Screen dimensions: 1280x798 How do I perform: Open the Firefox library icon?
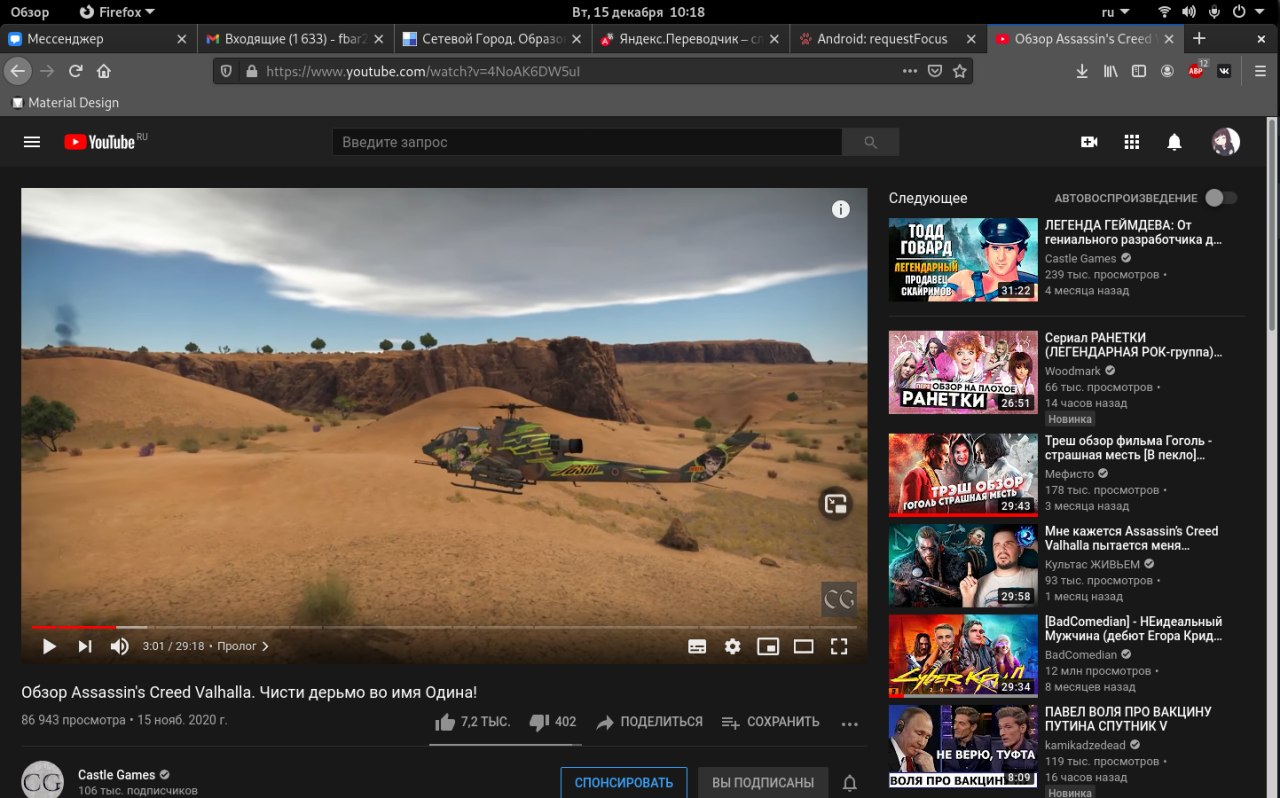pyautogui.click(x=1110, y=71)
